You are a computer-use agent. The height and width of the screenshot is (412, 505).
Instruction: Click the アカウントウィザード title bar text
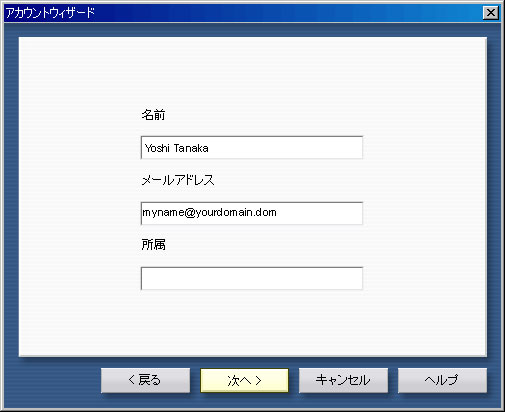(x=51, y=13)
